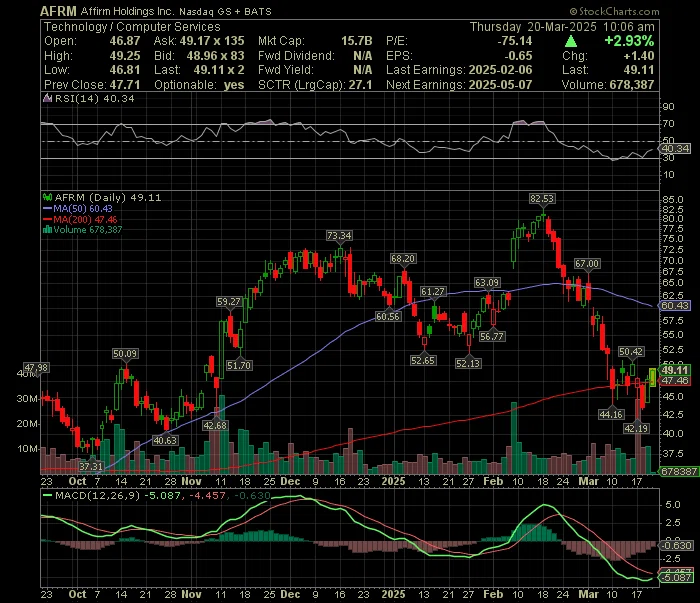Click the 37.31 low price label
This screenshot has height=603, width=700.
pos(91,466)
